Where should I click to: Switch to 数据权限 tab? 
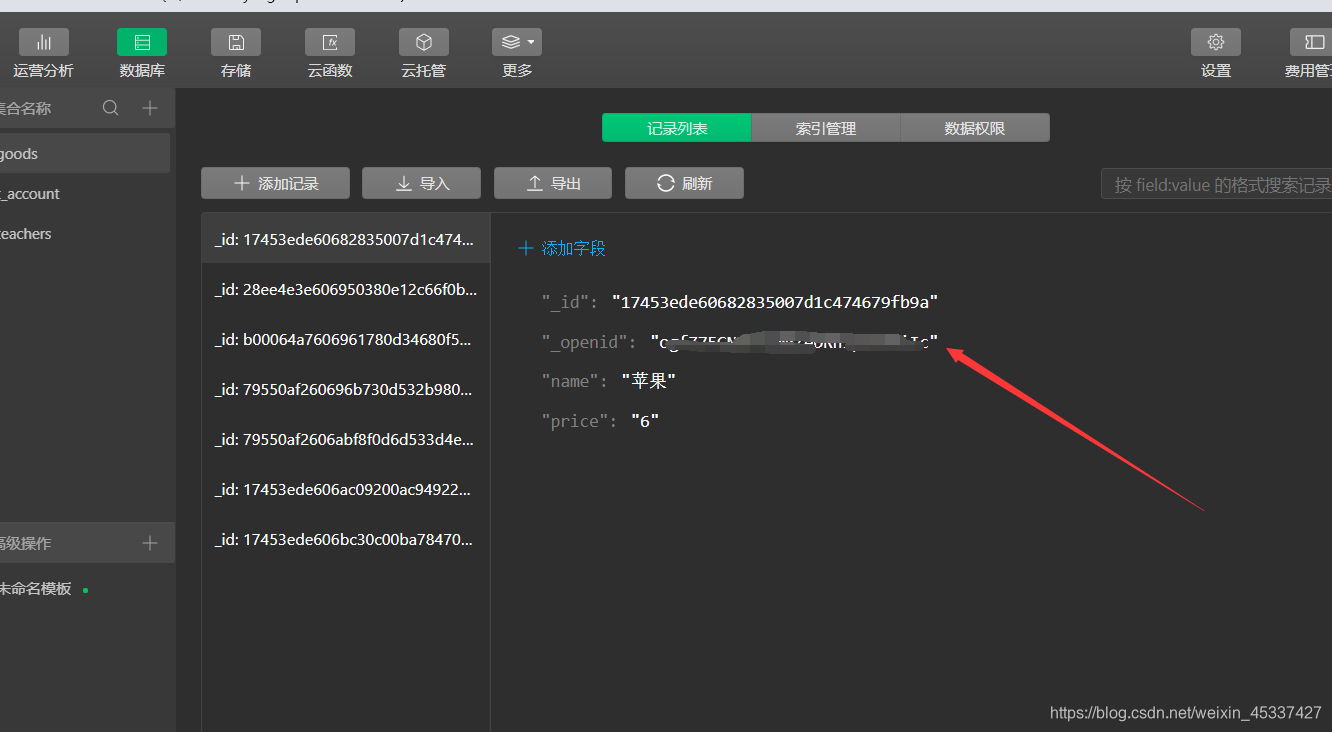pos(975,128)
